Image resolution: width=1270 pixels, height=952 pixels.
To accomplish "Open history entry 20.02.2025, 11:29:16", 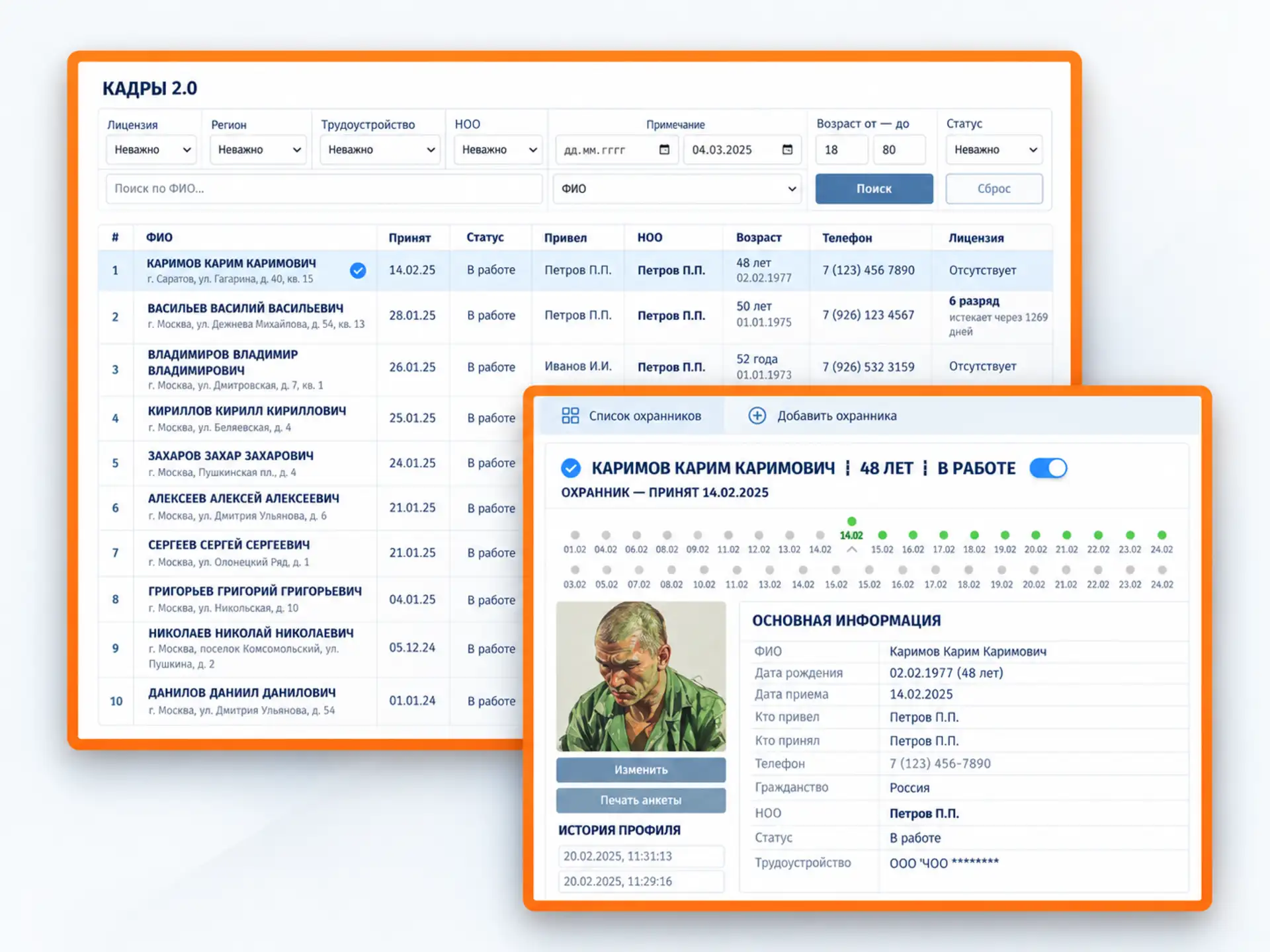I will coord(641,881).
